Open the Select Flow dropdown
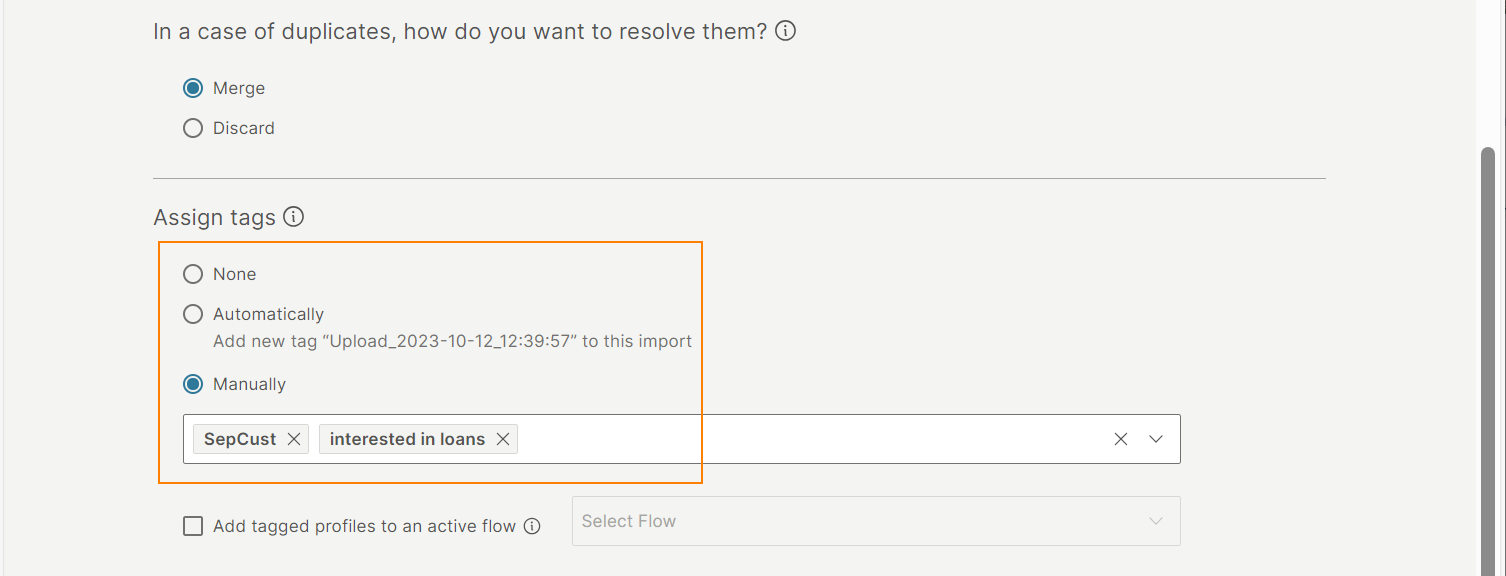Screen dimensions: 1506x576 860,521
